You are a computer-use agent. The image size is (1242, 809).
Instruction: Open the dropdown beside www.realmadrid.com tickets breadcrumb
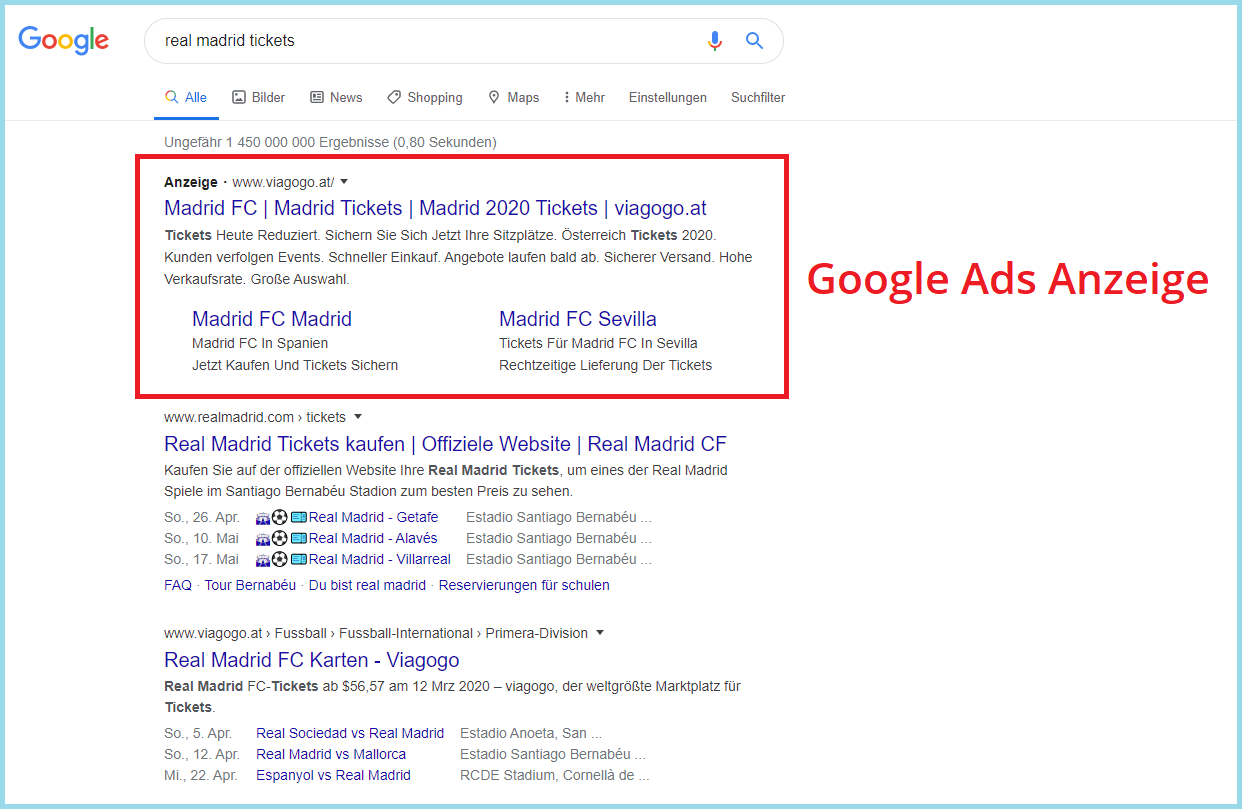tap(358, 417)
